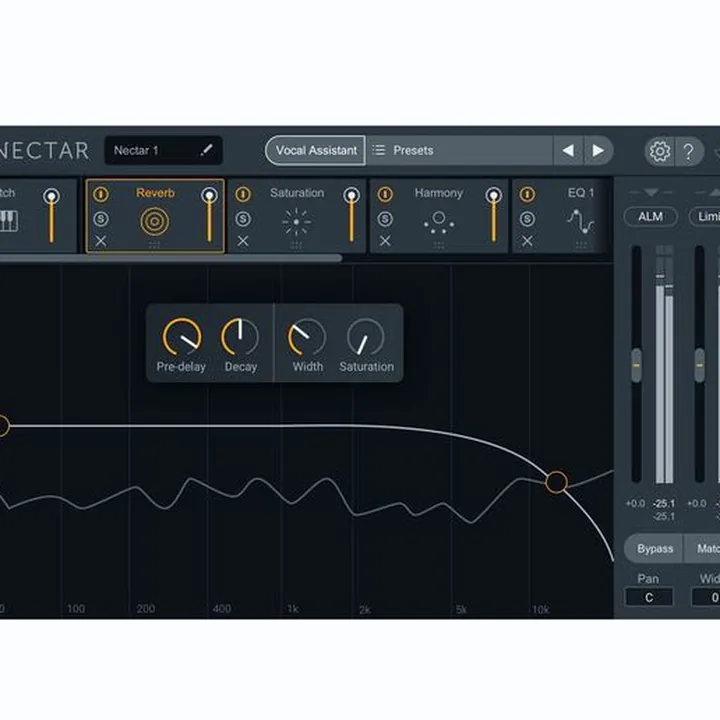Solo the Harmony module
This screenshot has width=720, height=720.
(x=385, y=219)
